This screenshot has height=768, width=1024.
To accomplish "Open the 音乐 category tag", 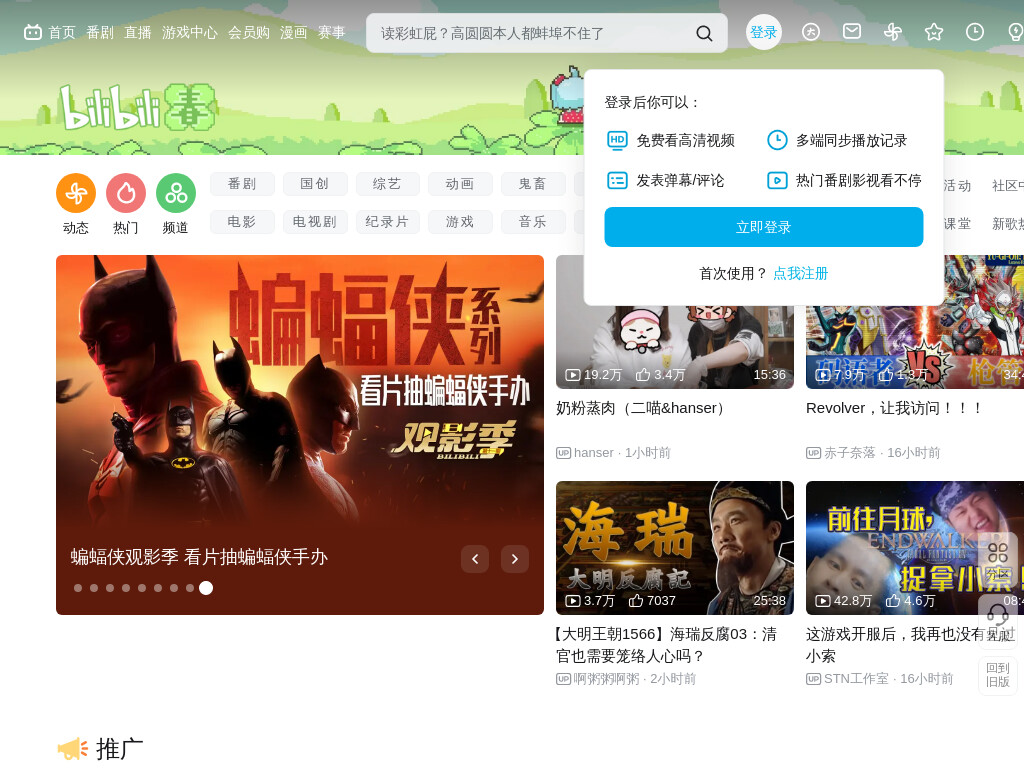I will pos(533,222).
